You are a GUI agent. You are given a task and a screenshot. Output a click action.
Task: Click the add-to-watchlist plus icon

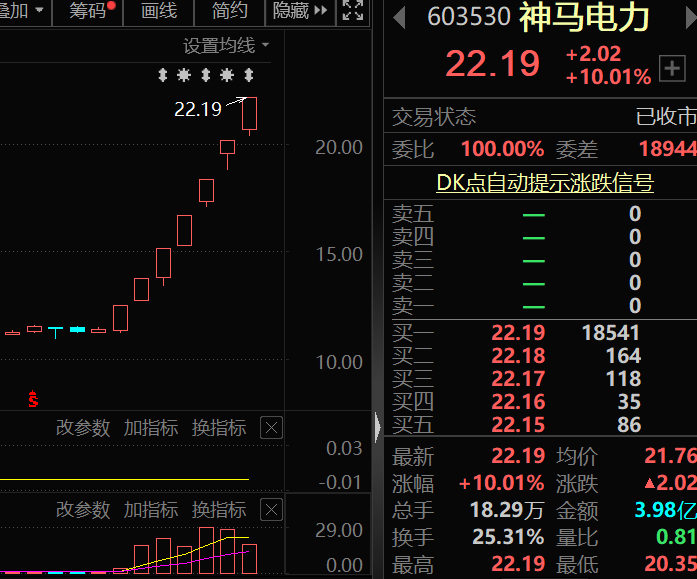coord(671,68)
